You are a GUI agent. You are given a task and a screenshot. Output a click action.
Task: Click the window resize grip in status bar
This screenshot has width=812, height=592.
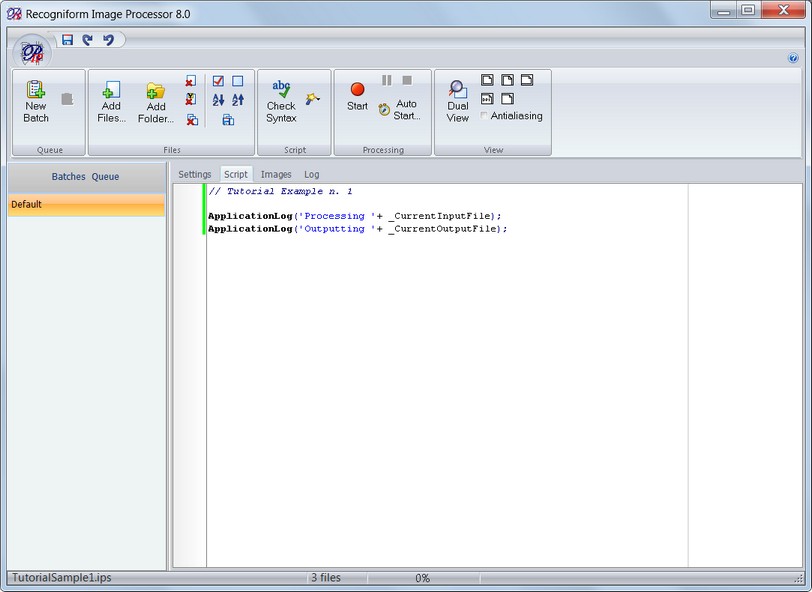point(799,579)
